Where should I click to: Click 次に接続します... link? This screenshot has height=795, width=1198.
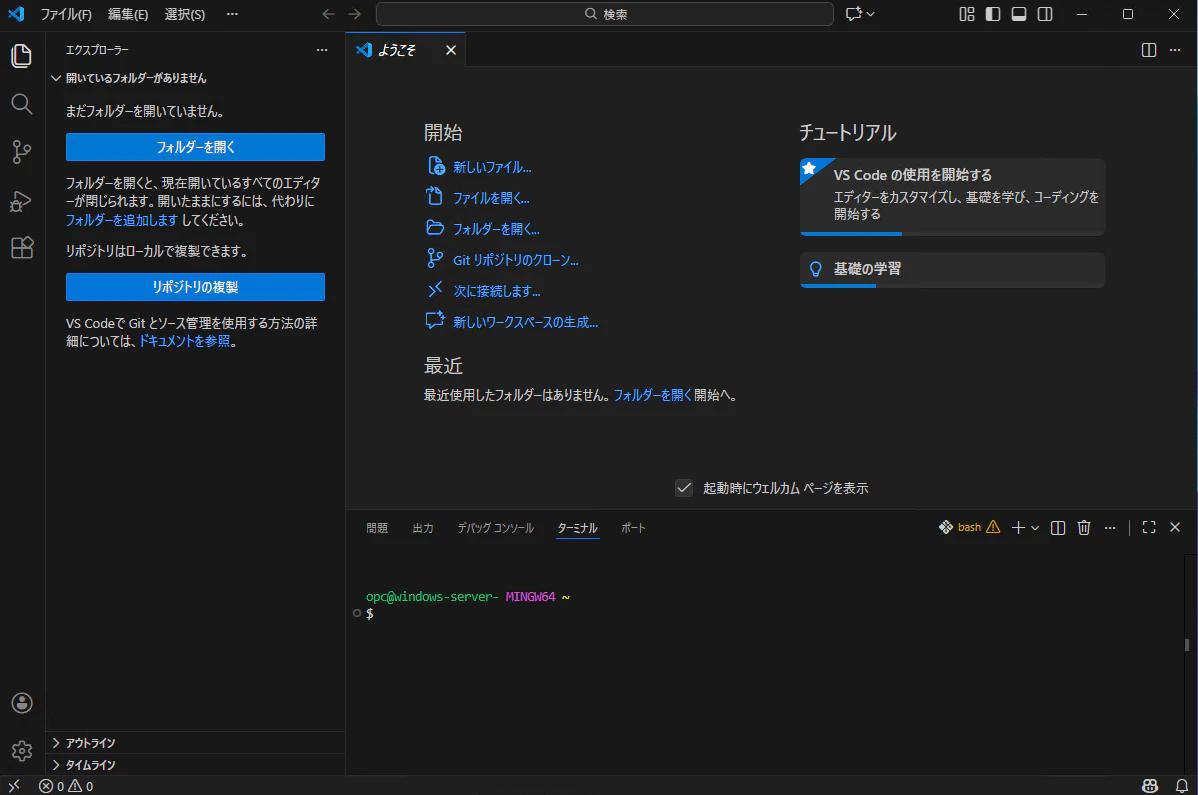(497, 291)
